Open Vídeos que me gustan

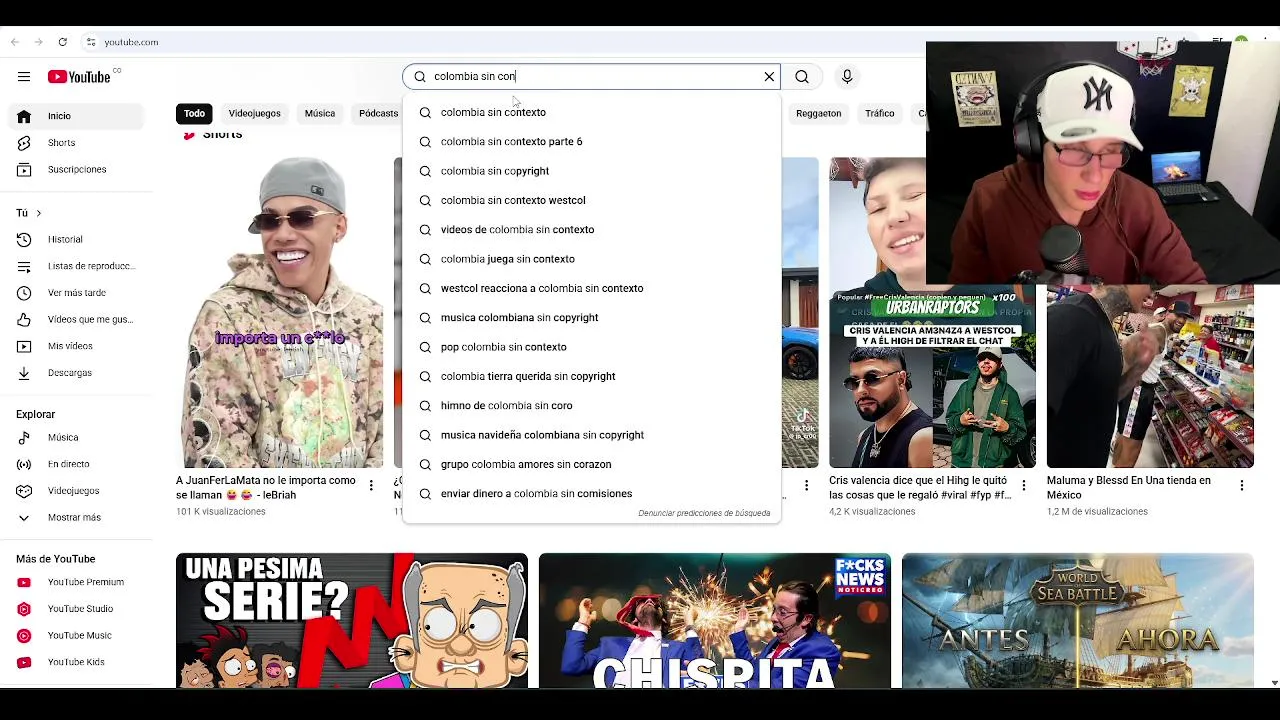point(76,320)
